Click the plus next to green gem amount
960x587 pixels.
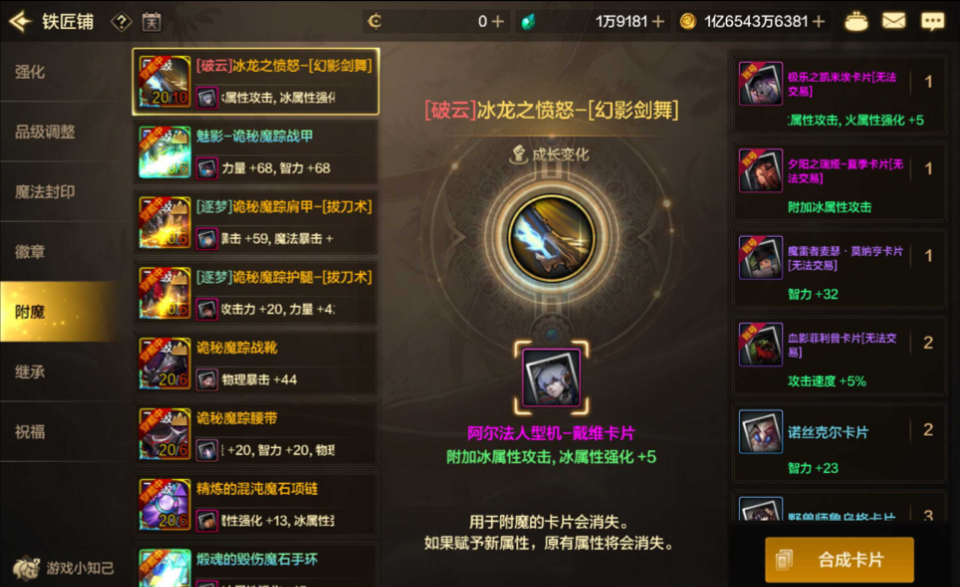coord(658,21)
